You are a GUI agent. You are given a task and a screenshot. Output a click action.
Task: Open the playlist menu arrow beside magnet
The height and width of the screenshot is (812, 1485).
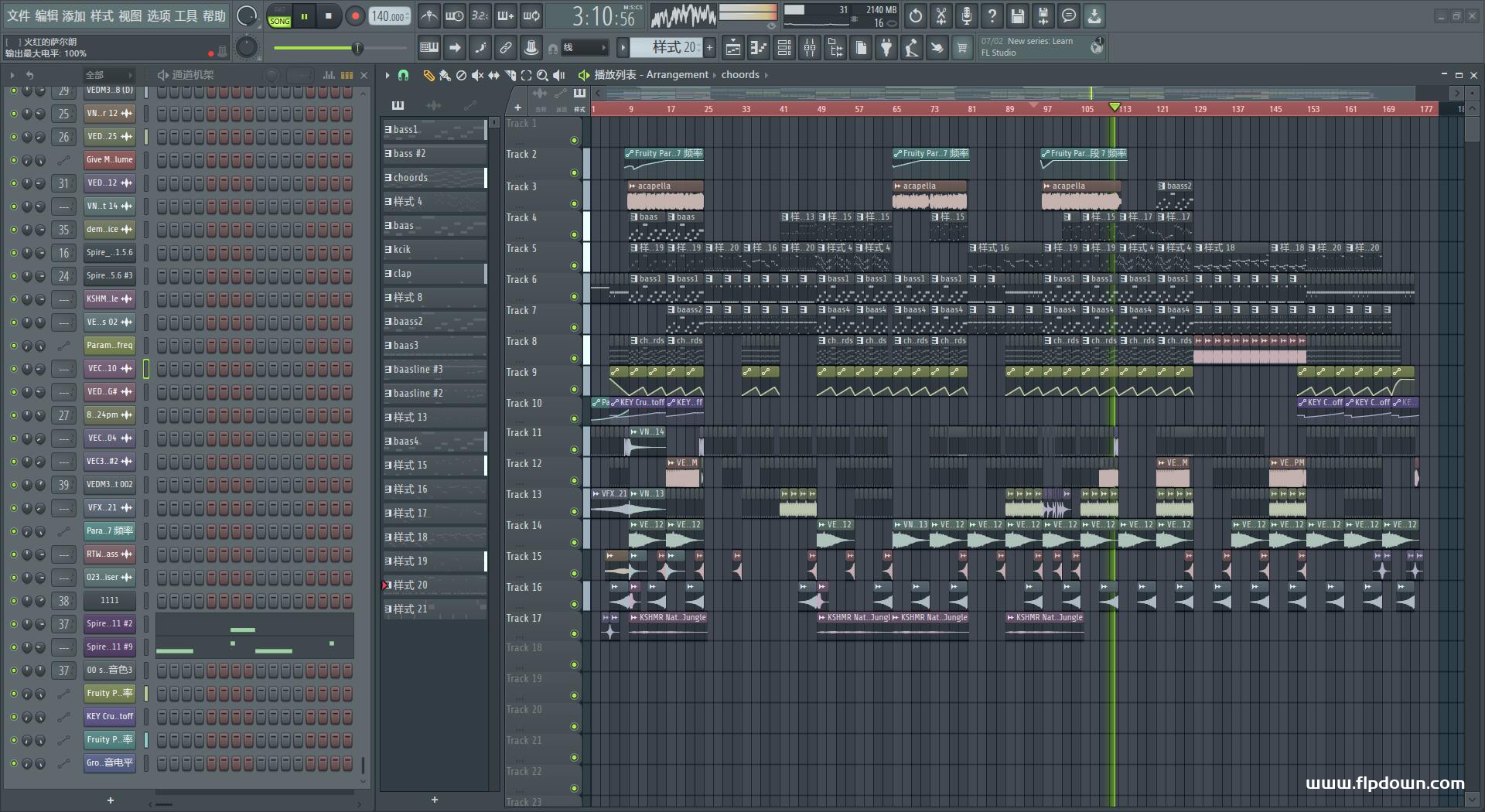[387, 75]
